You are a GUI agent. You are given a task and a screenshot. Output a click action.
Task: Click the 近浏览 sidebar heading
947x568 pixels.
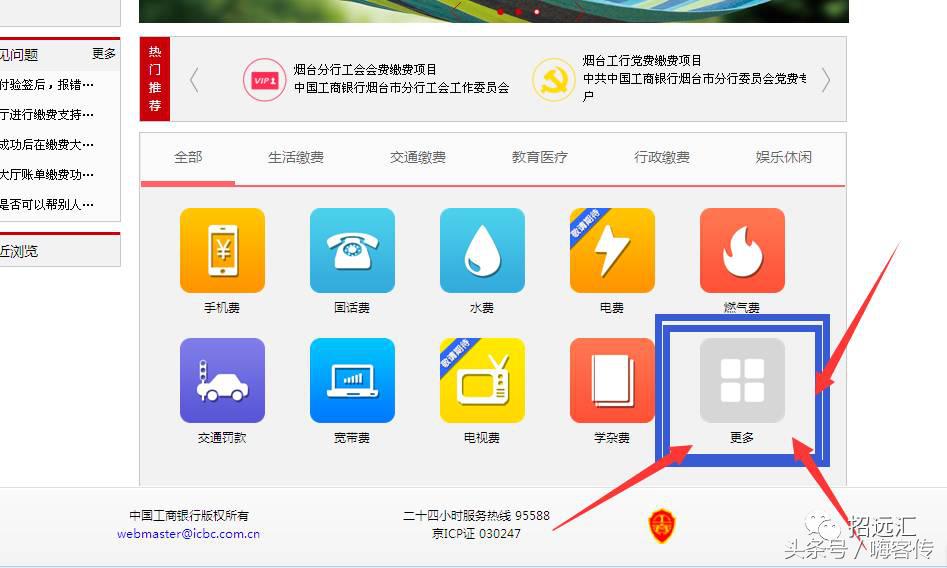click(19, 251)
